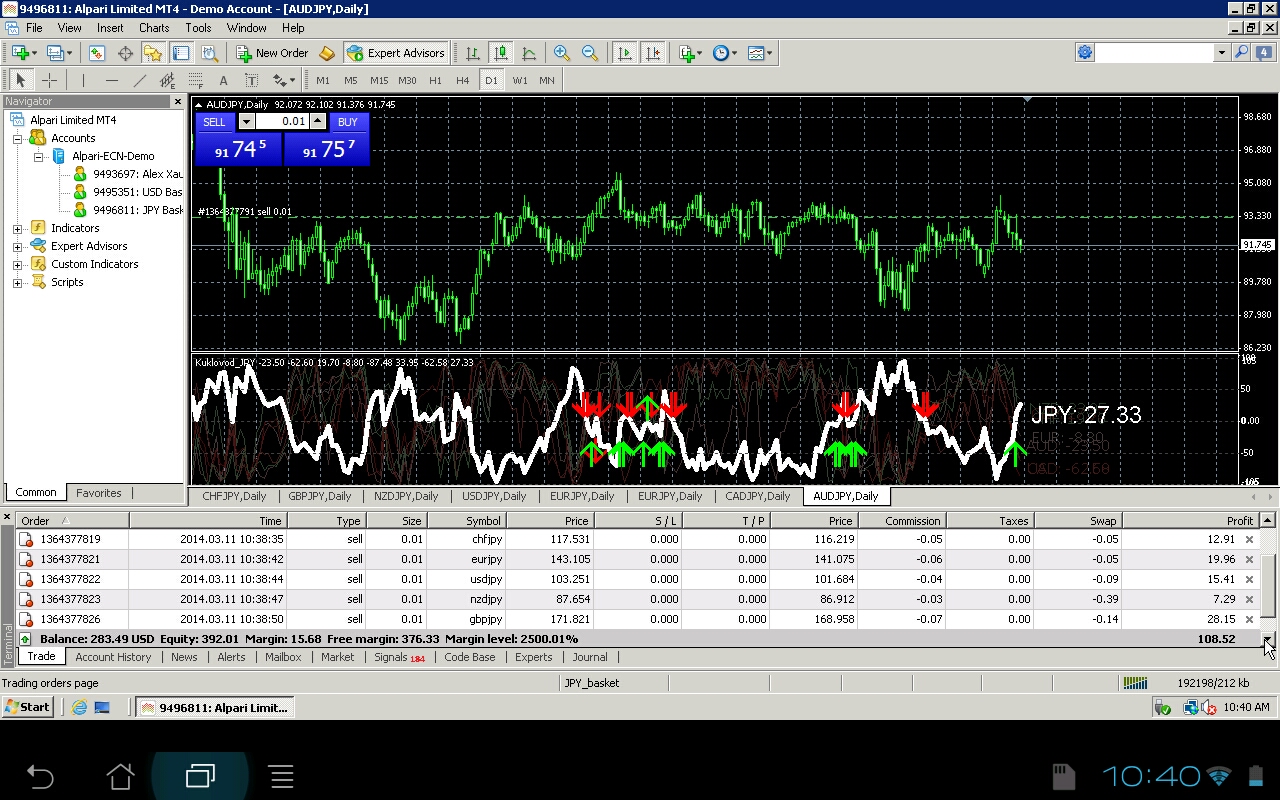Toggle the Terminal window icon
The image size is (1280, 800).
coord(181,53)
